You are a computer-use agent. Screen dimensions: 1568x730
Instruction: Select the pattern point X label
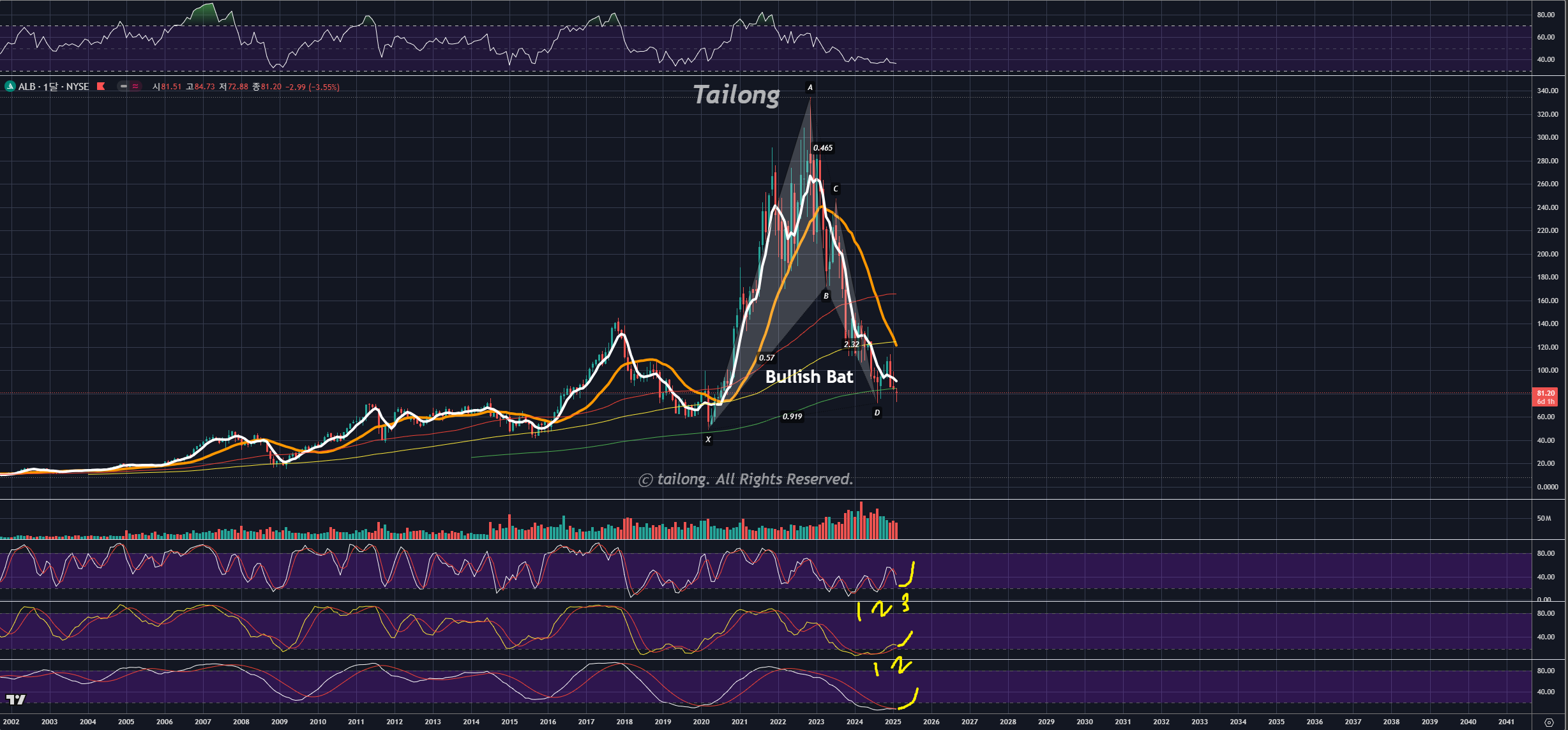[708, 440]
